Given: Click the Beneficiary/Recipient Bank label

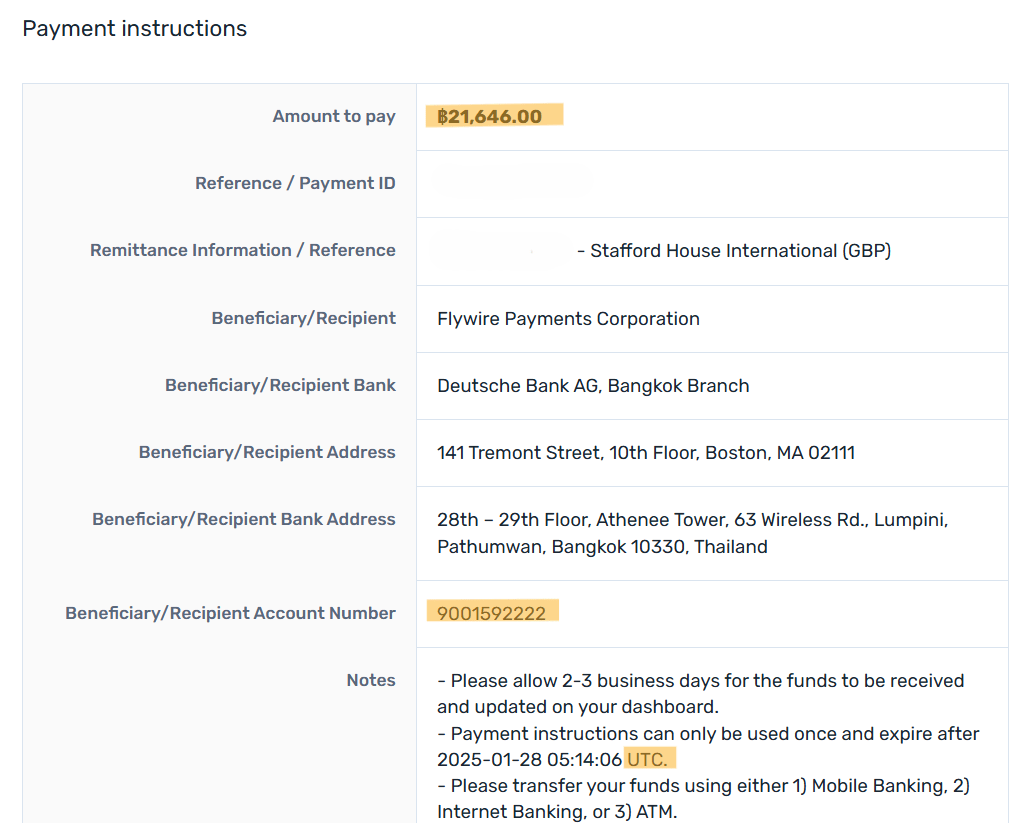Looking at the screenshot, I should click(280, 386).
